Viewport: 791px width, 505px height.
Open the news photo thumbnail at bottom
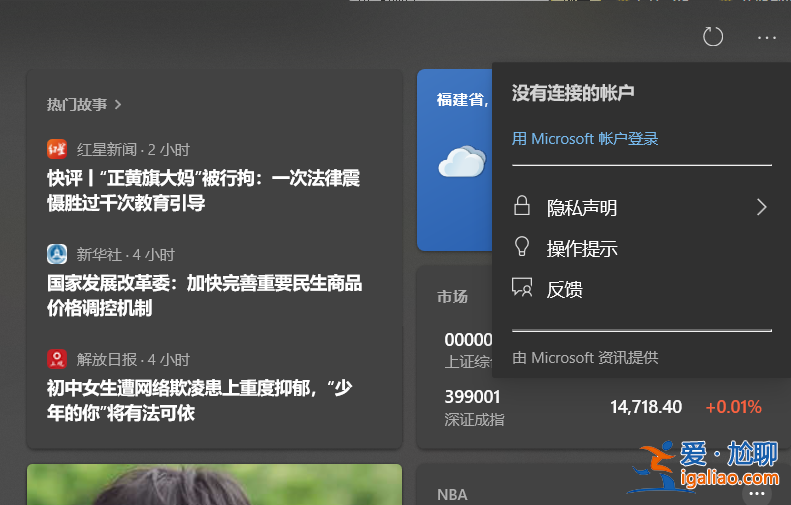coord(214,484)
